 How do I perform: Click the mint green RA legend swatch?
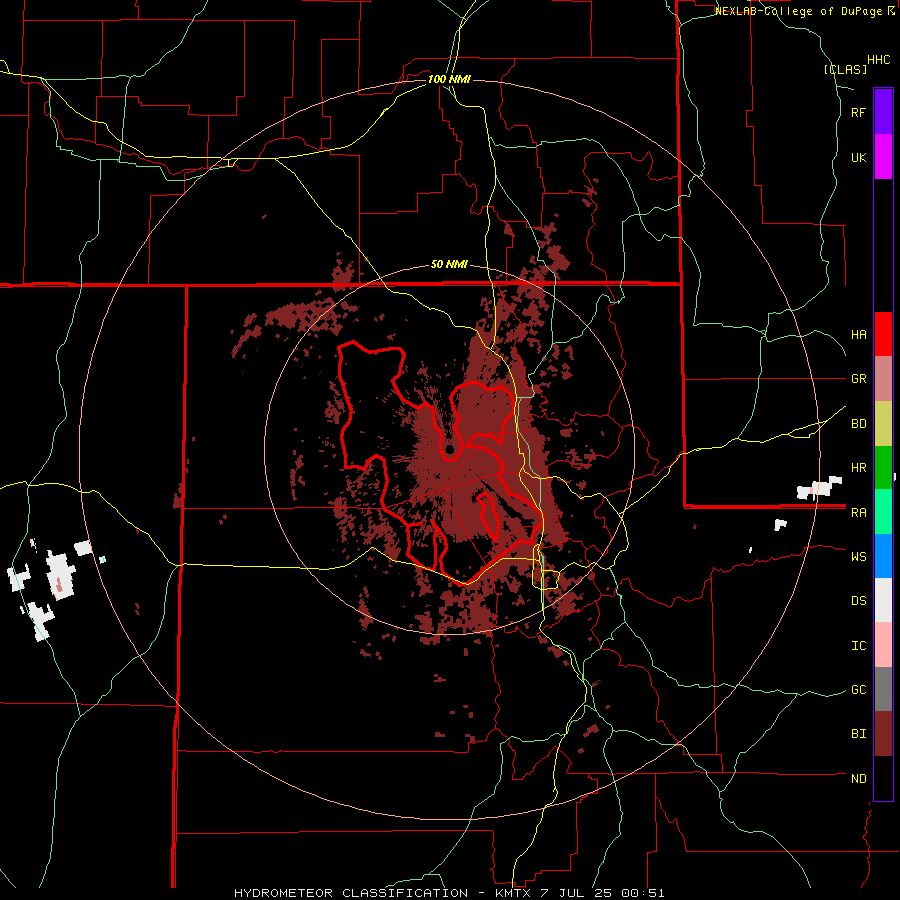(x=883, y=512)
